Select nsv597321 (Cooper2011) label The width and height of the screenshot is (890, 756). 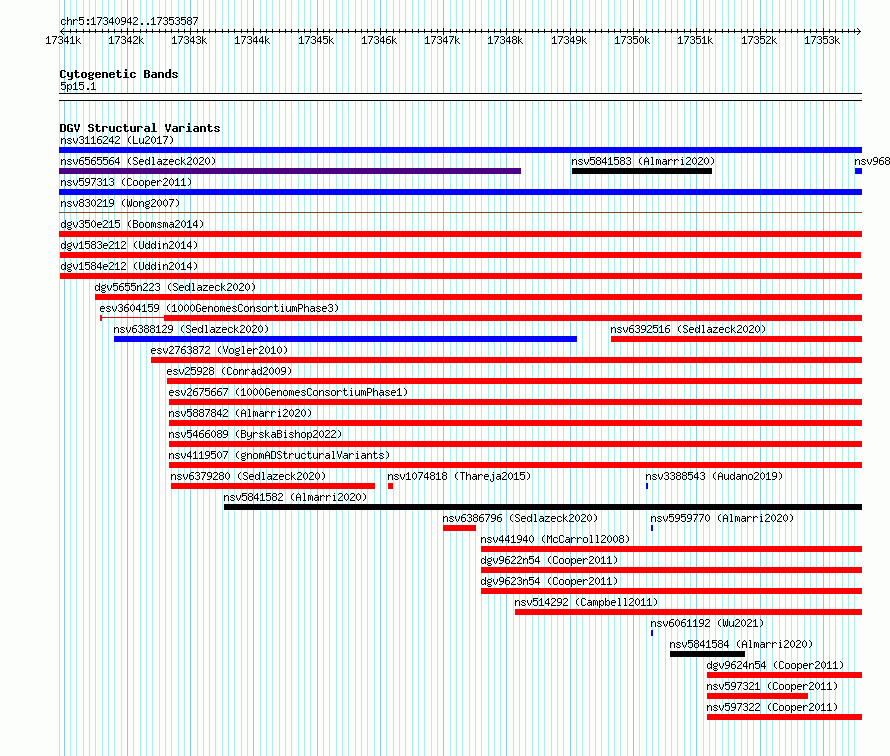772,686
